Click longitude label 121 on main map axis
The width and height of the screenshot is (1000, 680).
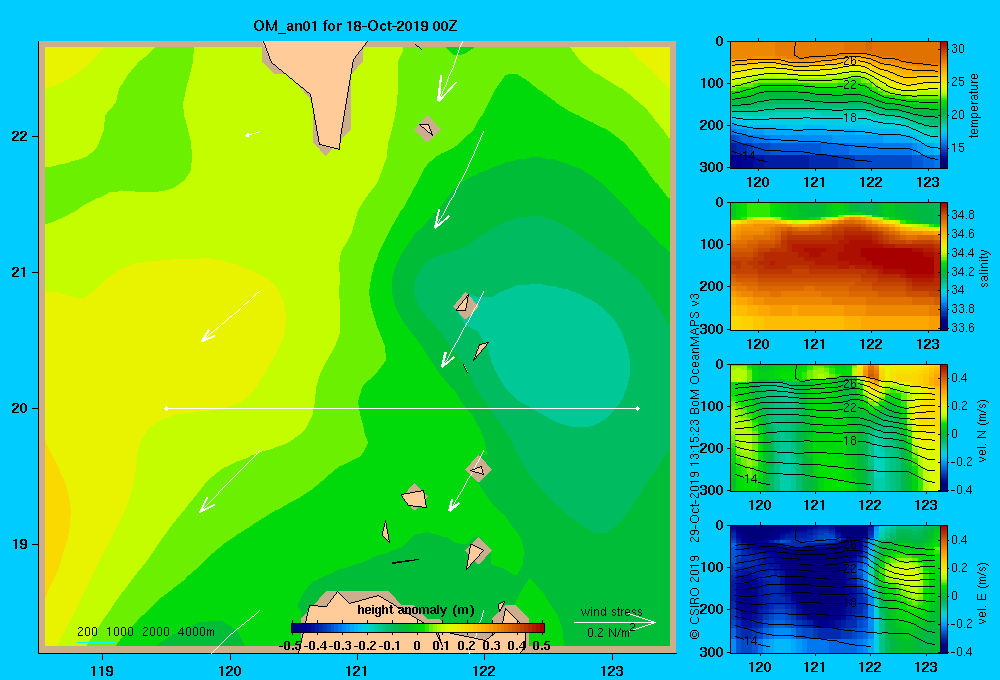pos(357,670)
